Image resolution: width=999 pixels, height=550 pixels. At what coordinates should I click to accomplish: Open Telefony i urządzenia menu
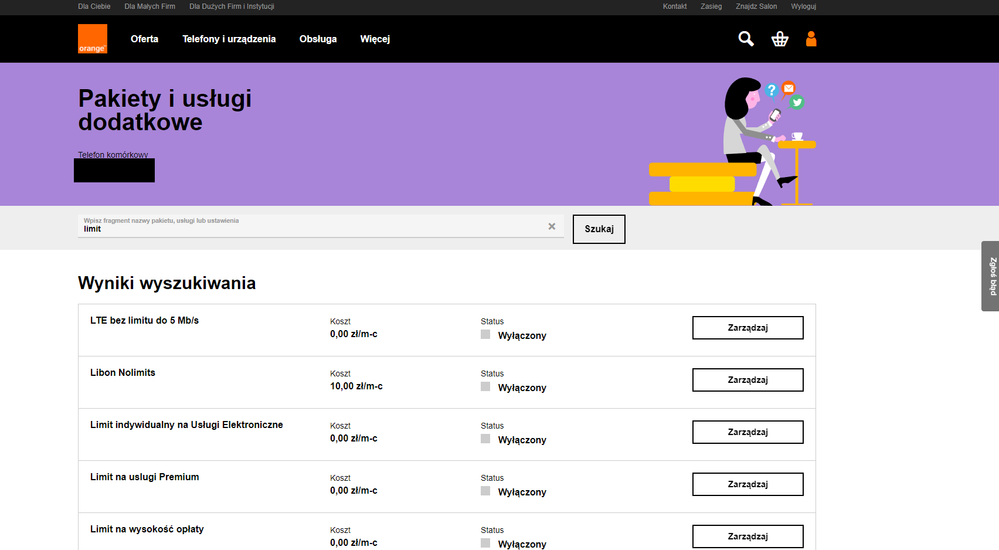click(x=229, y=39)
